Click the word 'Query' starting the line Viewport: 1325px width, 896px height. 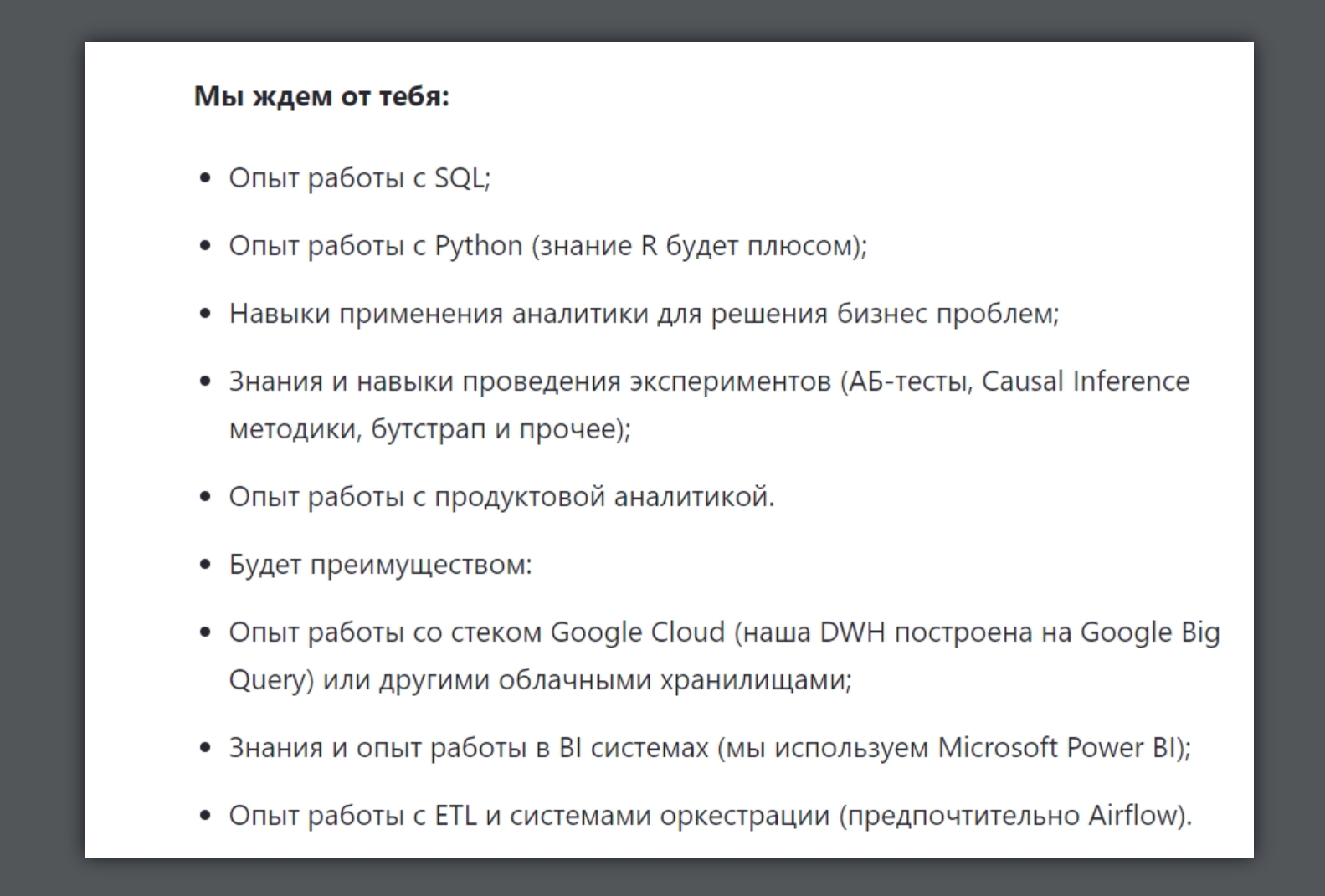266,680
